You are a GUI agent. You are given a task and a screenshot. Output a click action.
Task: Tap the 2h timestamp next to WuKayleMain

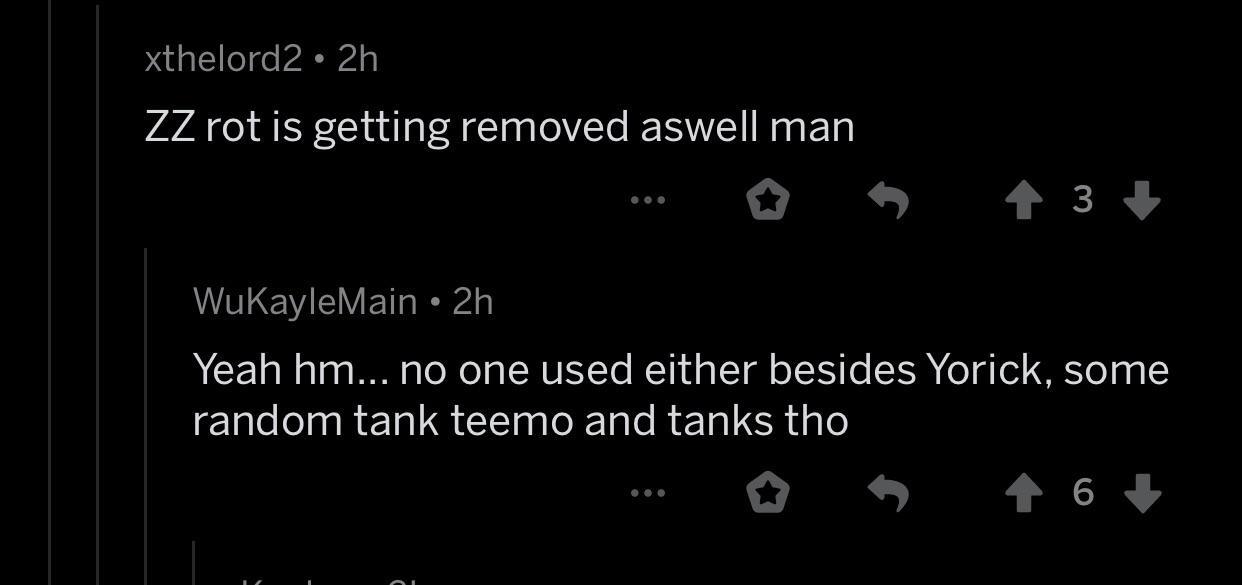pos(473,301)
